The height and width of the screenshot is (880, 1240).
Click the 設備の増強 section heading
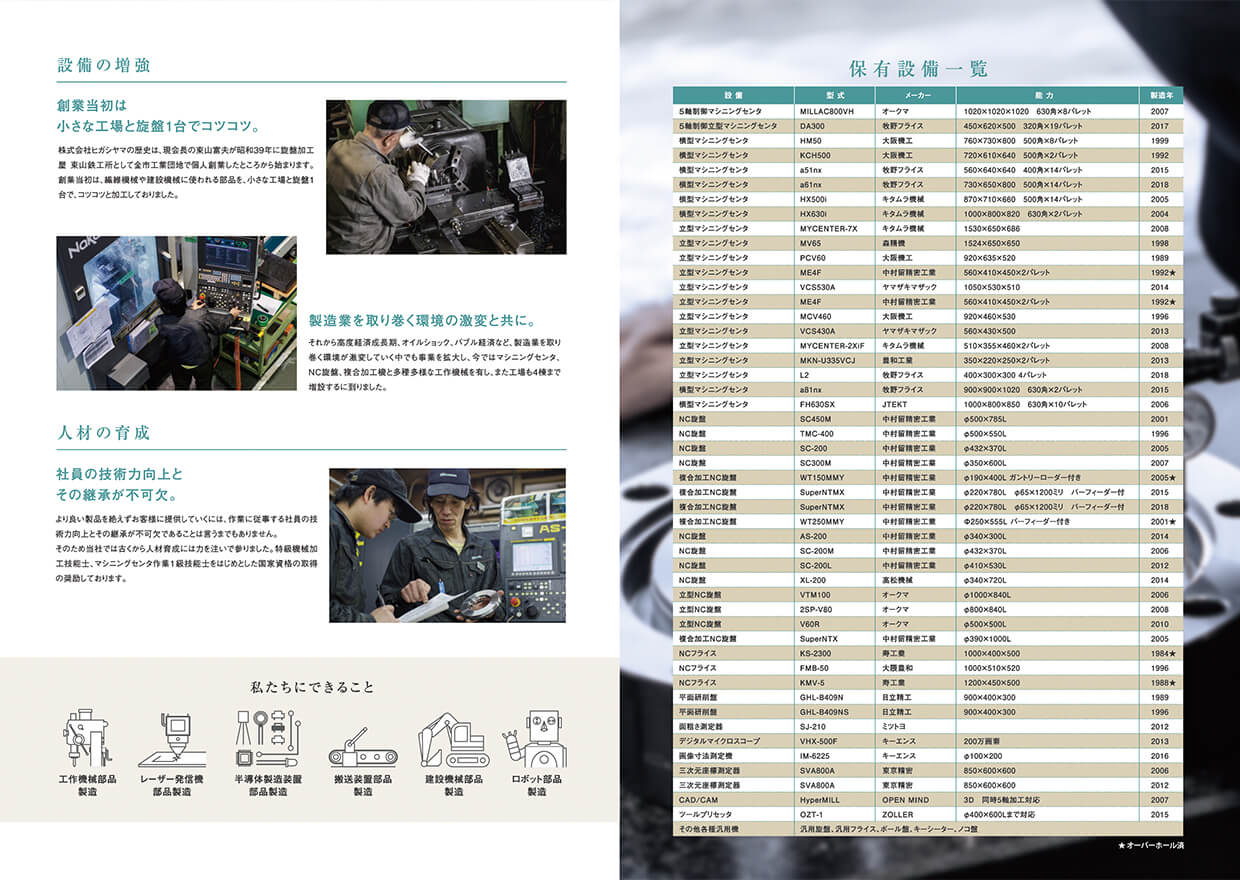click(x=104, y=67)
